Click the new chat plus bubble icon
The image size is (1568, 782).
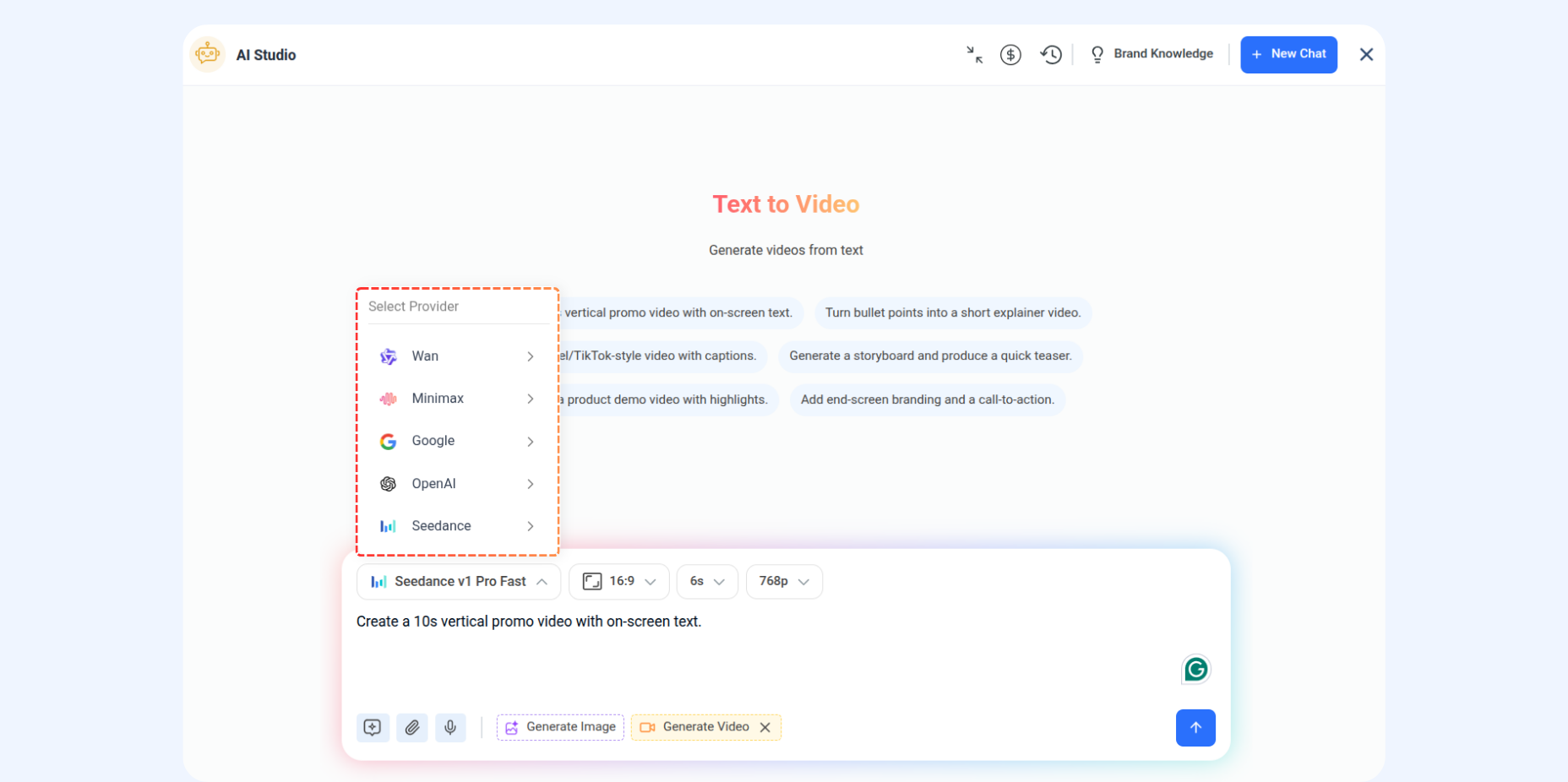tap(373, 727)
